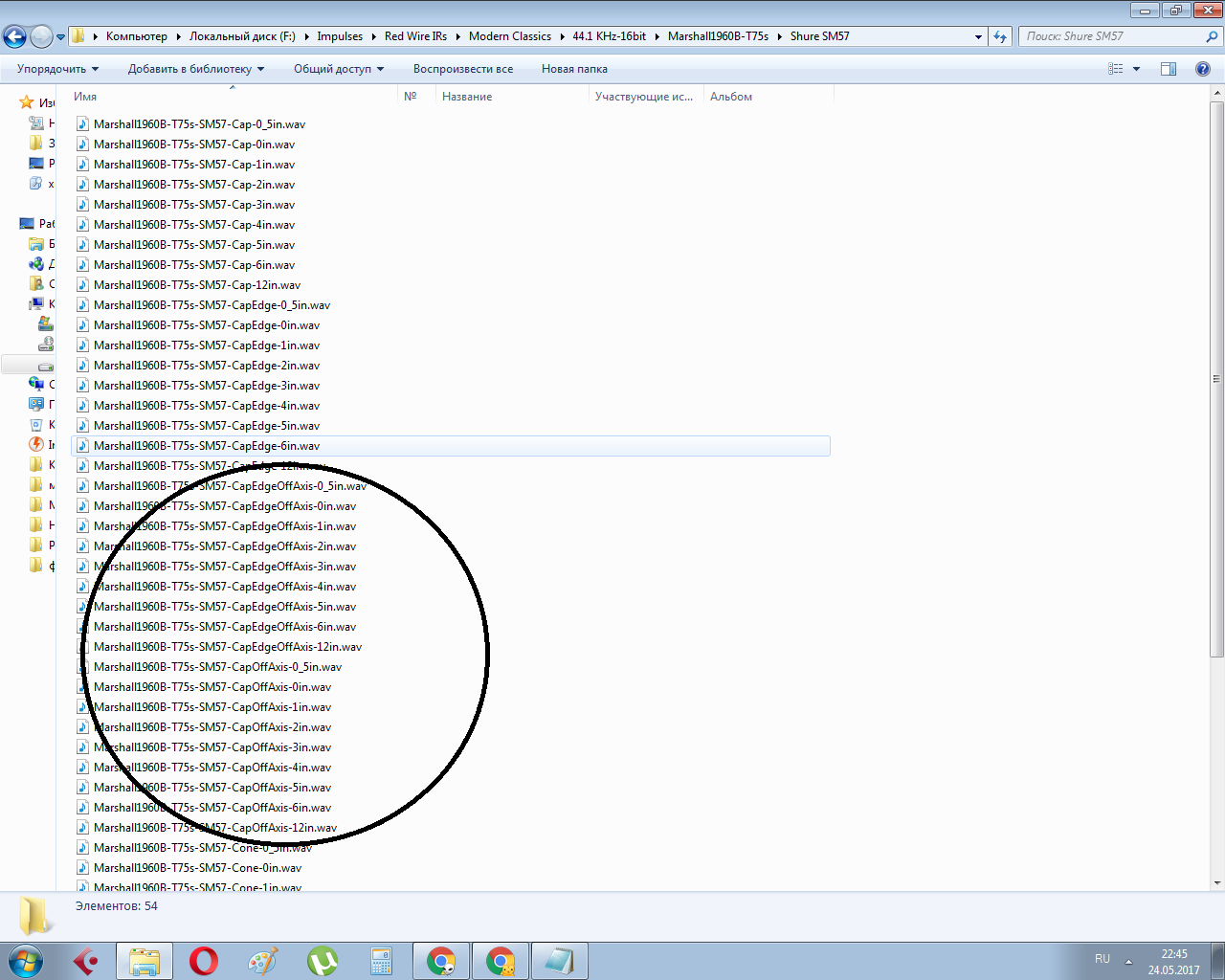Screen dimensions: 1225x980
Task: Select file Marshall1960B-T75s-SM57-CapEdgeOffAxis-12in.wav
Action: 228,647
